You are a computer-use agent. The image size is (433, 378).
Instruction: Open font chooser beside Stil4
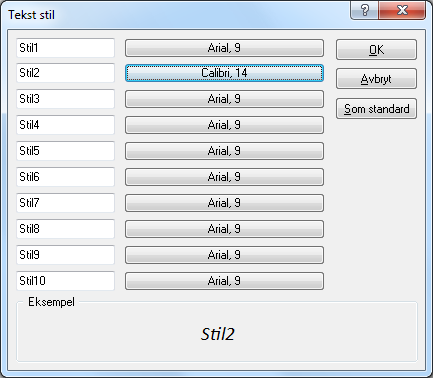click(224, 125)
